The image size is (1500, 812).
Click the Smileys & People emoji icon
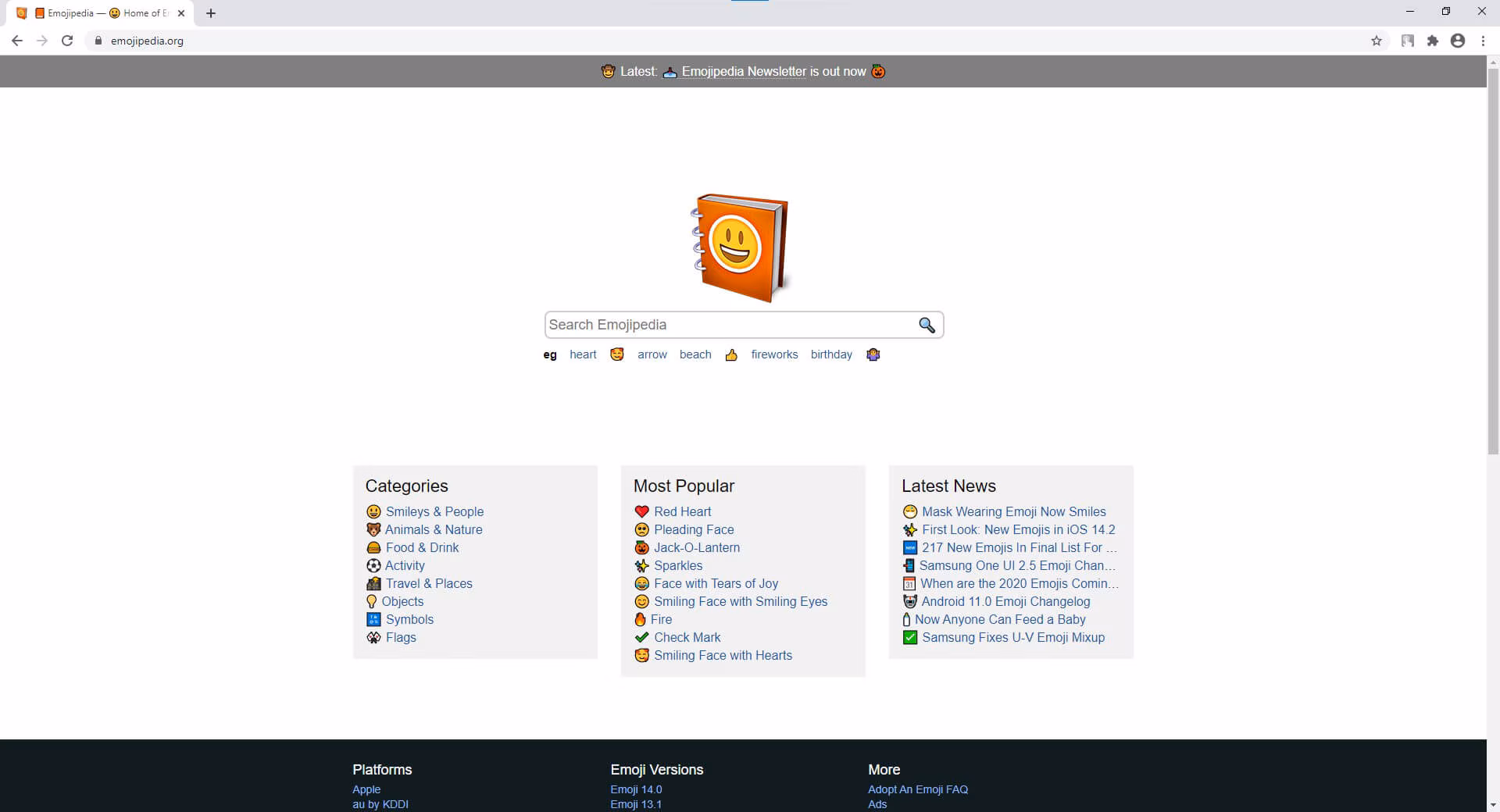[x=373, y=512]
